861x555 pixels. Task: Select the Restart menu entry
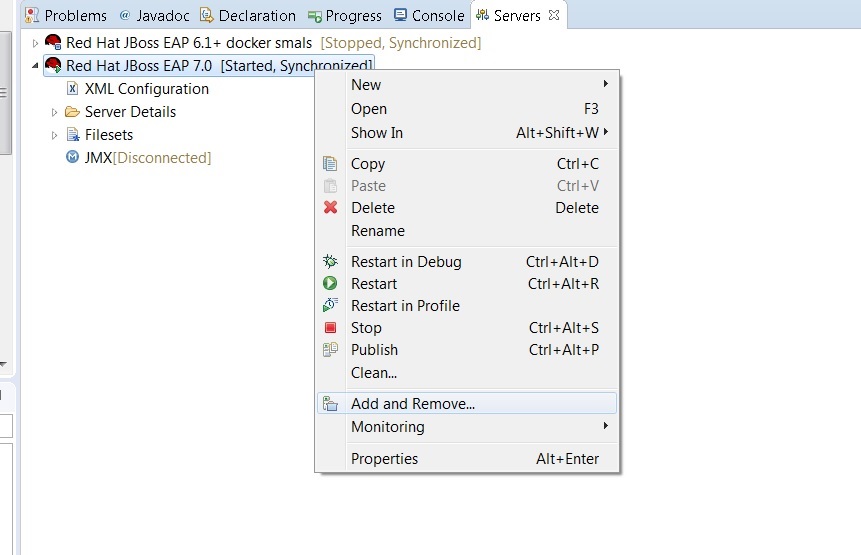[x=467, y=283]
